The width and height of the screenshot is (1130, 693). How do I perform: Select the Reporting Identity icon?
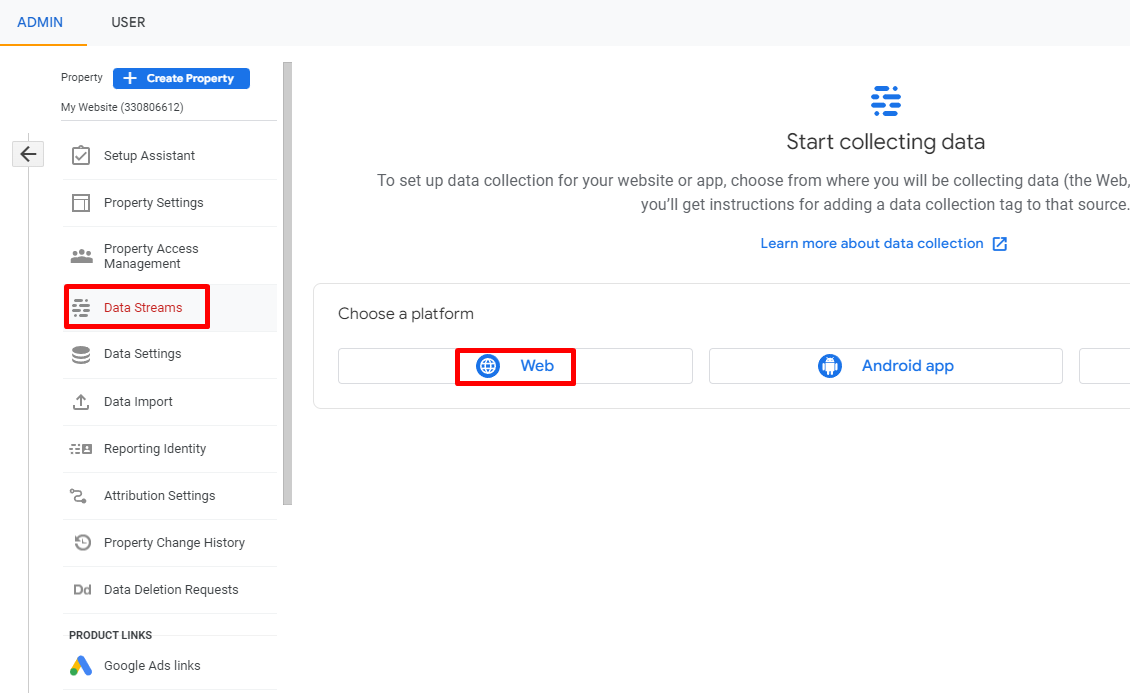82,448
